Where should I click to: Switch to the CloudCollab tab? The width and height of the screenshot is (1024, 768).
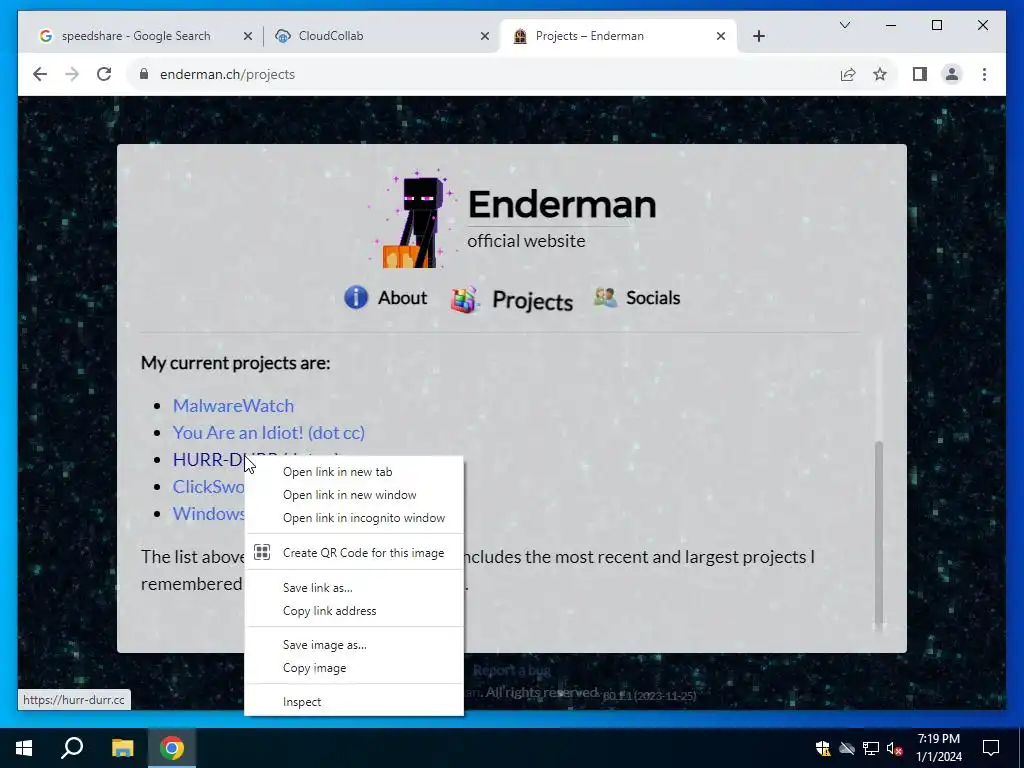379,36
